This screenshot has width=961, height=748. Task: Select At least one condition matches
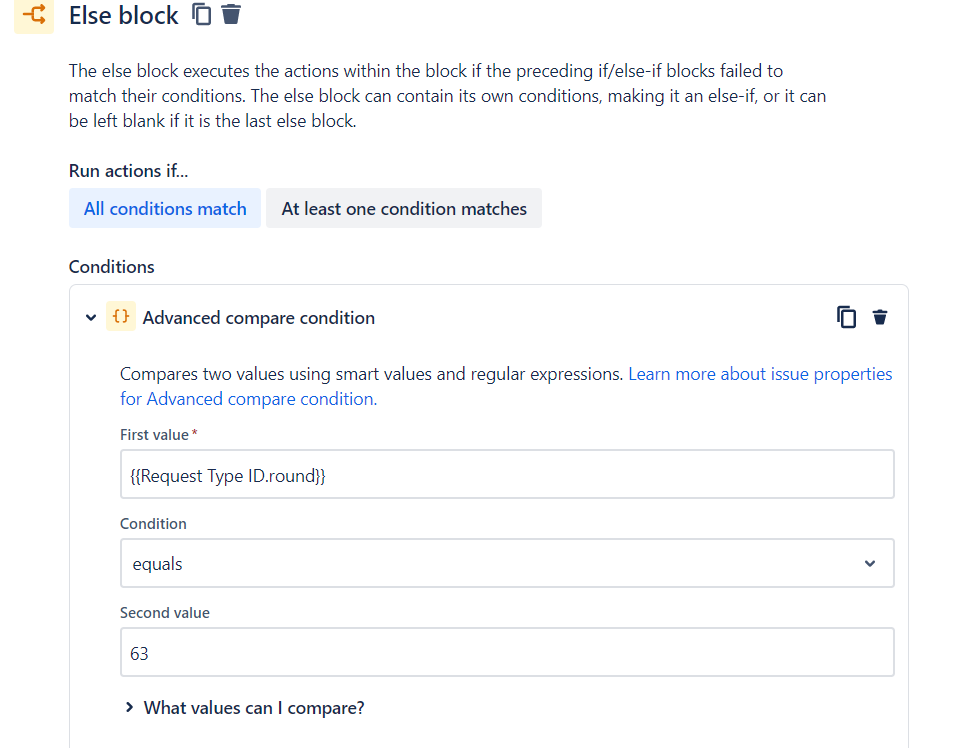coord(404,208)
